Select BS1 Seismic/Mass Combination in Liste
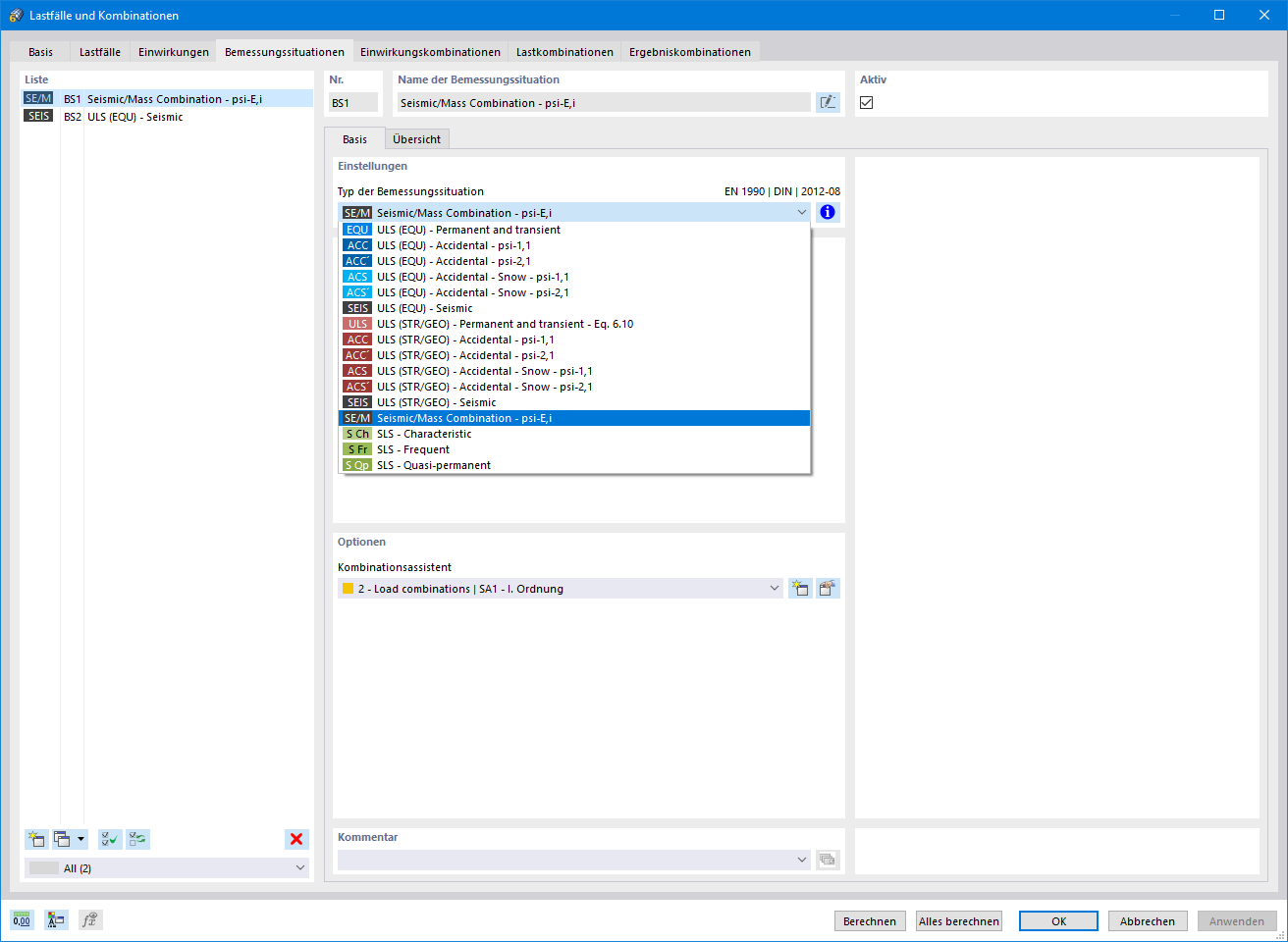1288x942 pixels. point(167,98)
